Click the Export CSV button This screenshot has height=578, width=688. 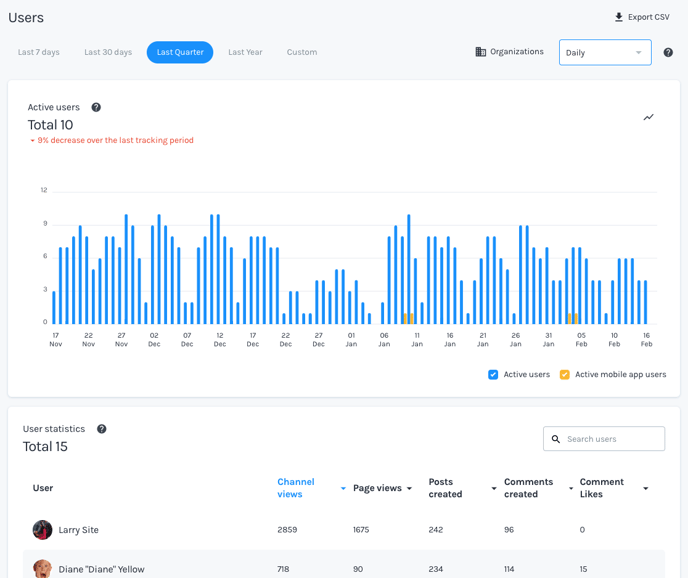point(641,17)
